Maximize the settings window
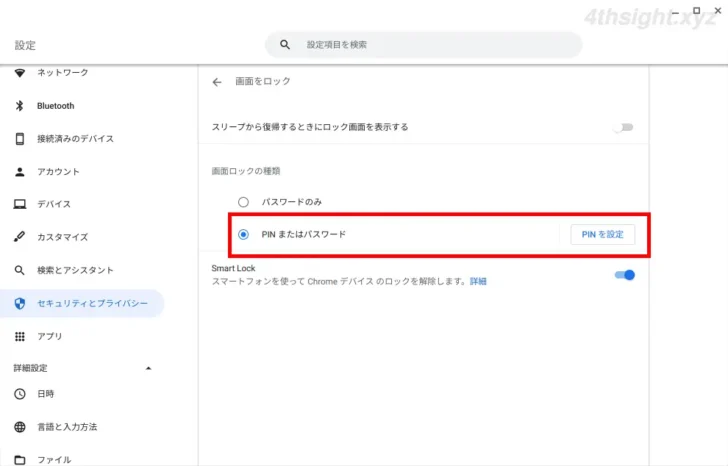This screenshot has width=728, height=466. click(x=696, y=10)
